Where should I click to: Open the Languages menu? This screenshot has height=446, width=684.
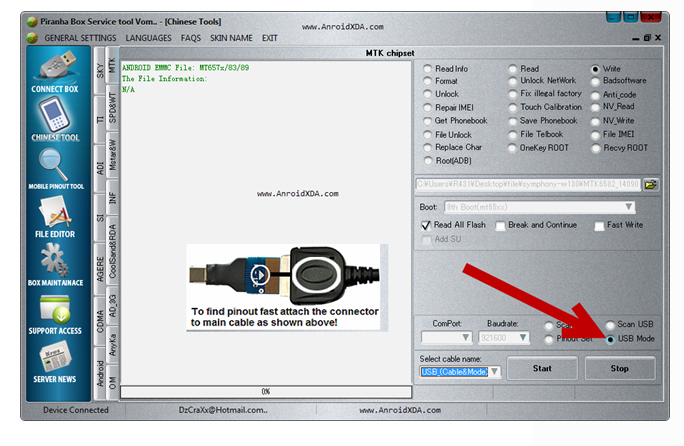(148, 38)
